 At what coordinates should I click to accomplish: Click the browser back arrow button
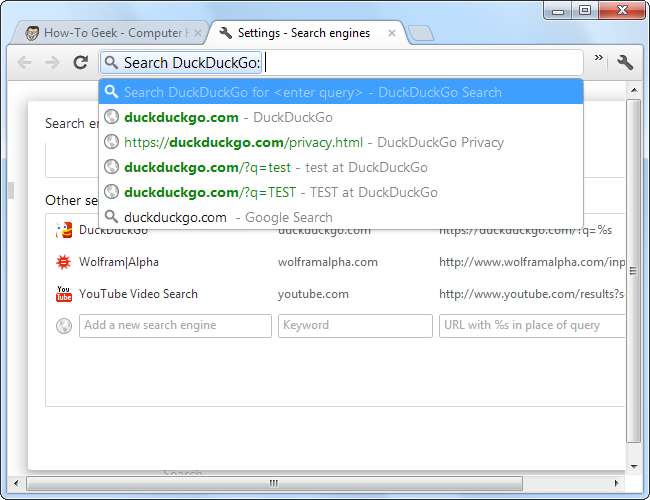click(24, 63)
